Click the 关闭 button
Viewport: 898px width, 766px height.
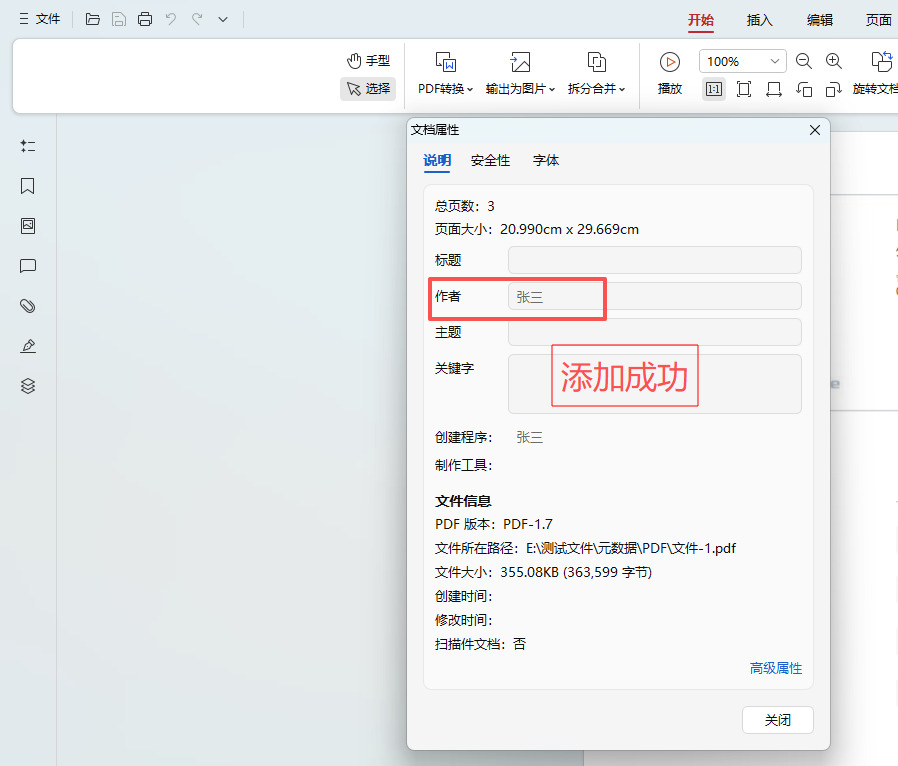[x=778, y=720]
